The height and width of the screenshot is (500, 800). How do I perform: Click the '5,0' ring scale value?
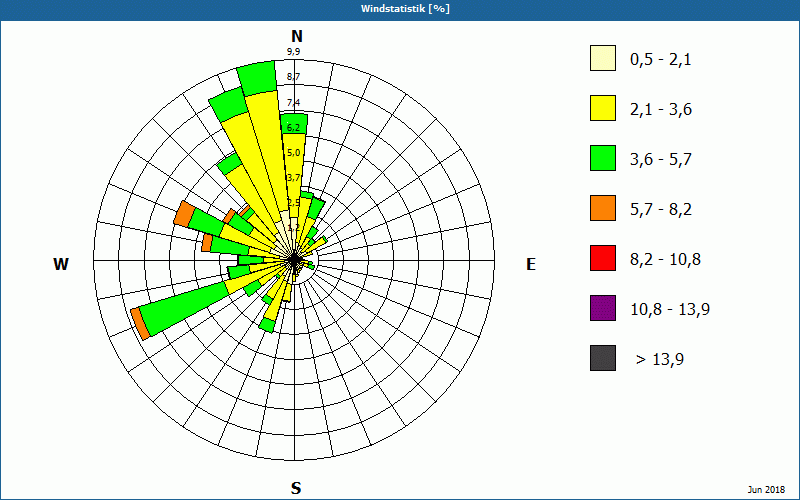(x=293, y=153)
